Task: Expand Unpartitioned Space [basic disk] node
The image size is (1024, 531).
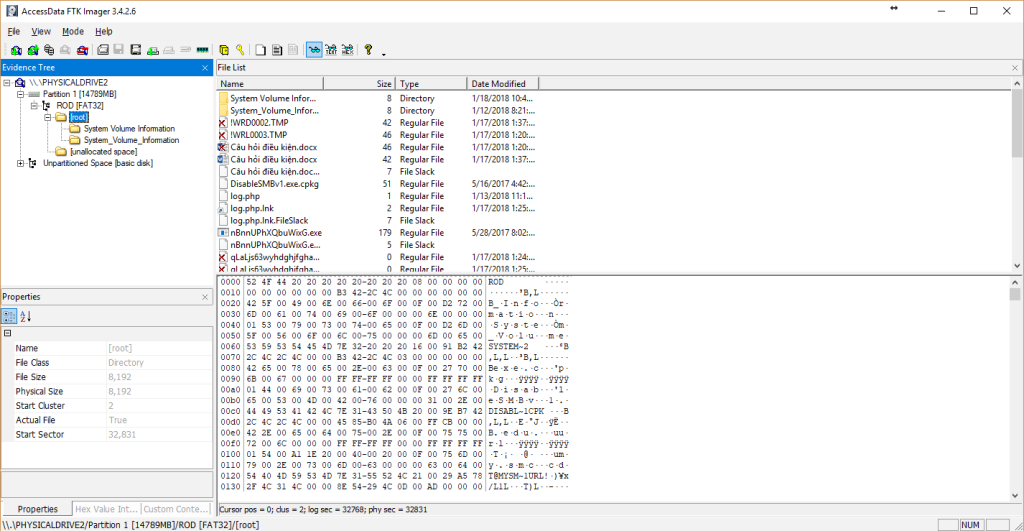Action: click(20, 163)
